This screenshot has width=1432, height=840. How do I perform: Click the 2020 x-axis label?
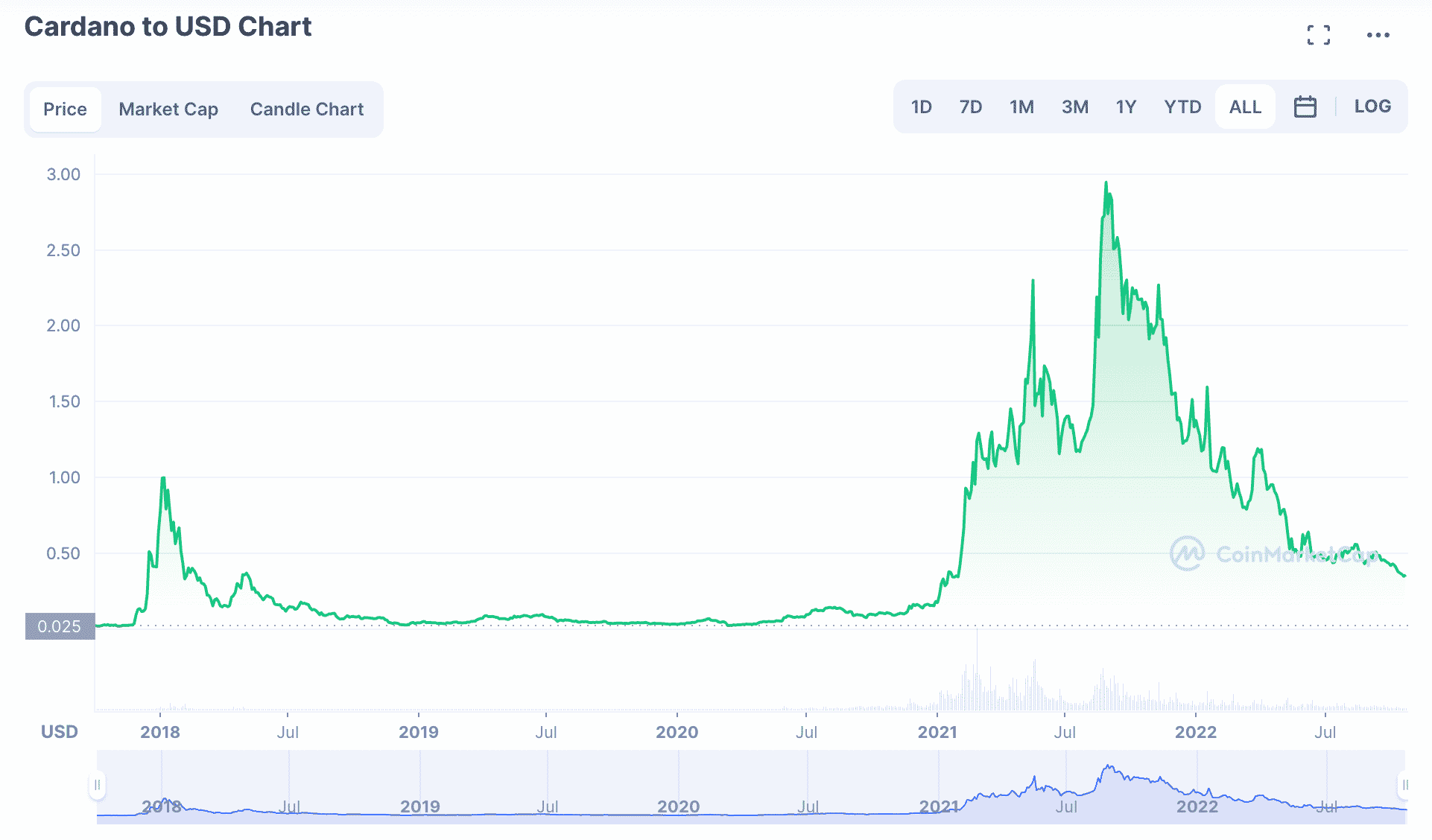[677, 732]
